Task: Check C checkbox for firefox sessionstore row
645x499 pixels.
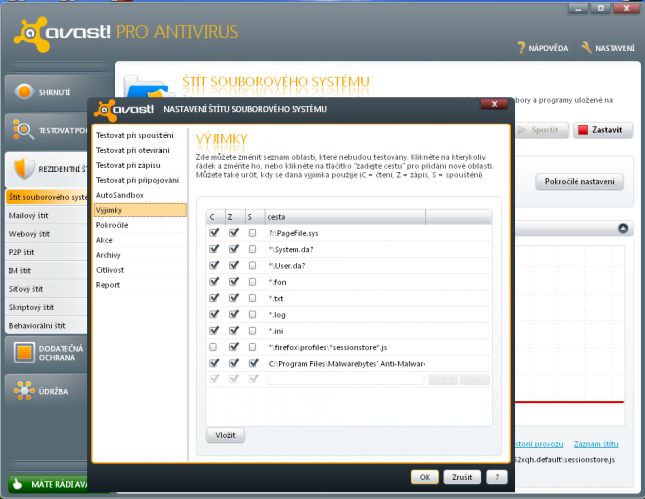Action: pyautogui.click(x=213, y=347)
